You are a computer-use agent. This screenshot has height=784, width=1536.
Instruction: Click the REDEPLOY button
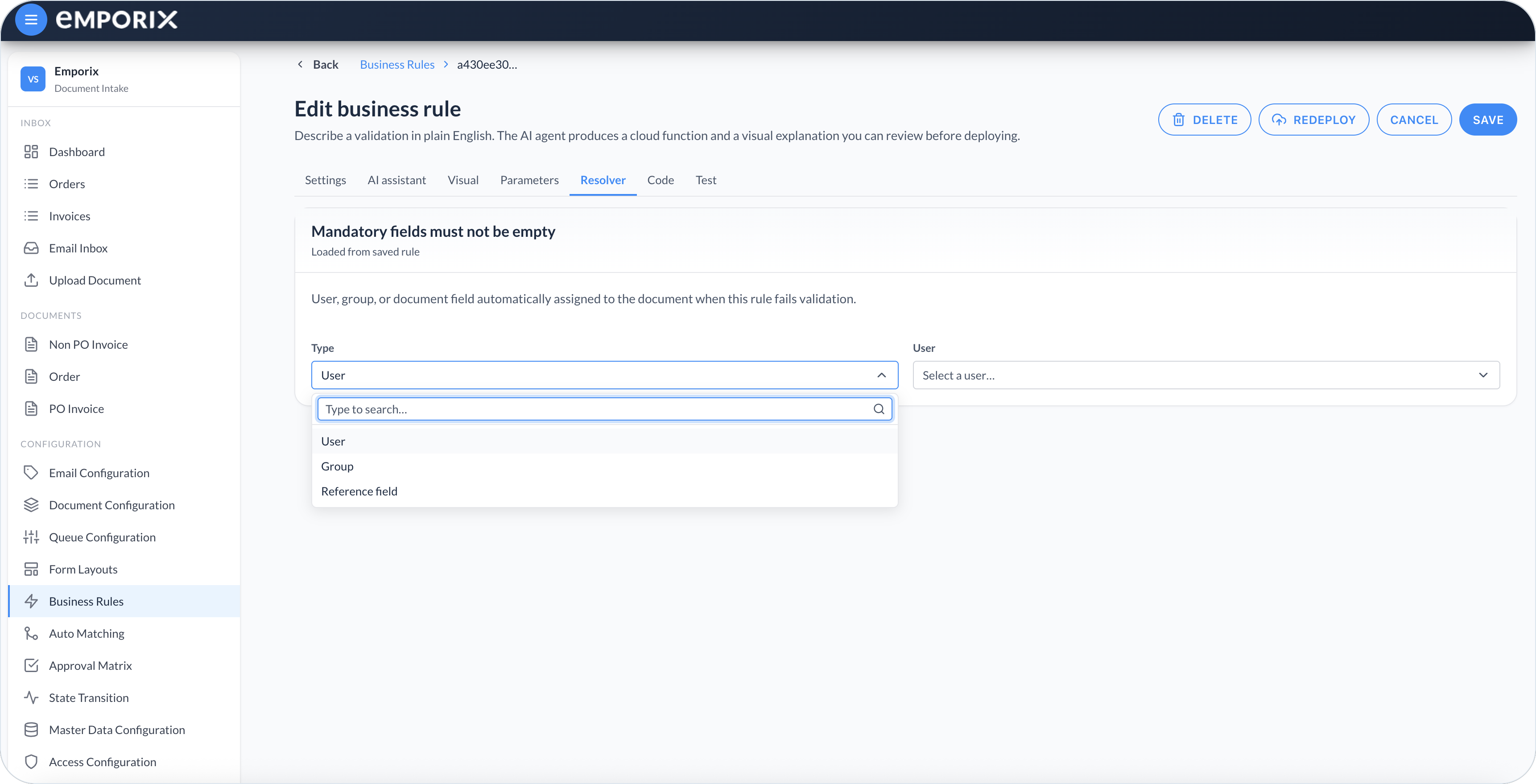pyautogui.click(x=1313, y=120)
